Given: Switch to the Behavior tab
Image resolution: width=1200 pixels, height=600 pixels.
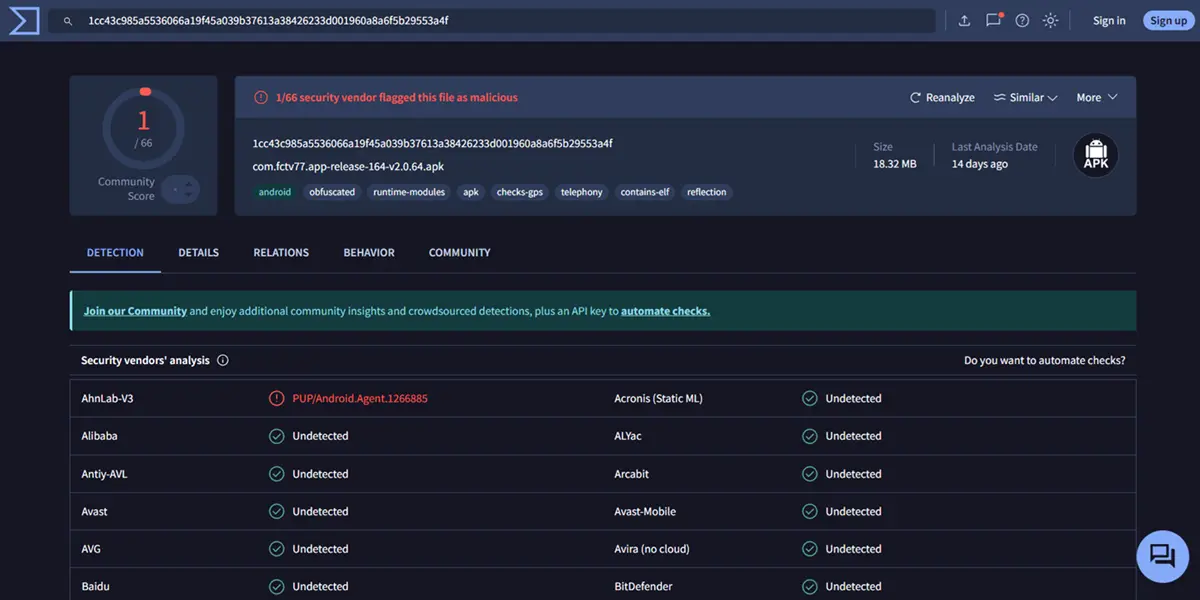Looking at the screenshot, I should point(368,252).
